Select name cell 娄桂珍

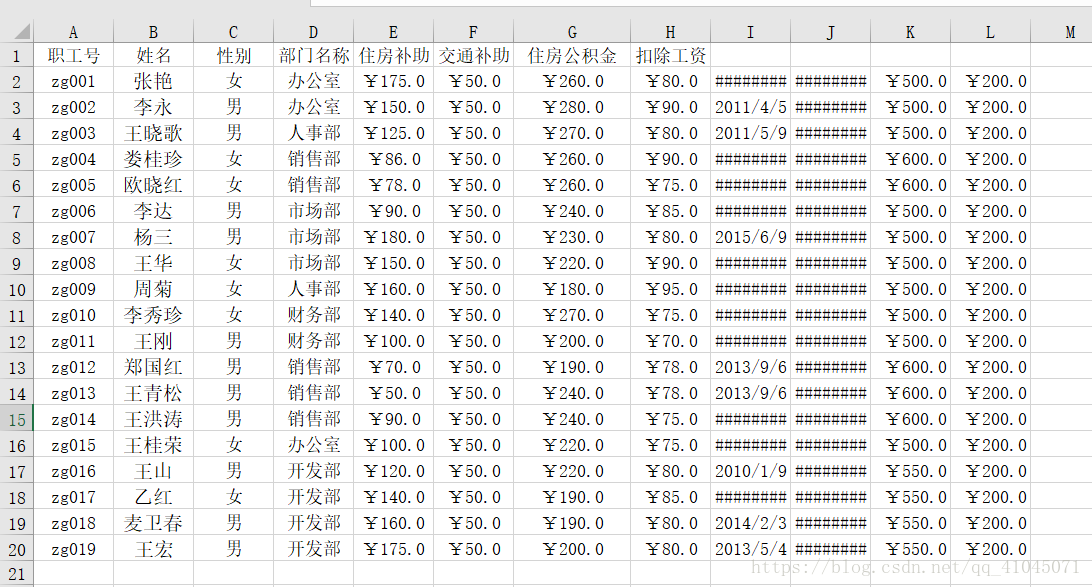click(153, 159)
